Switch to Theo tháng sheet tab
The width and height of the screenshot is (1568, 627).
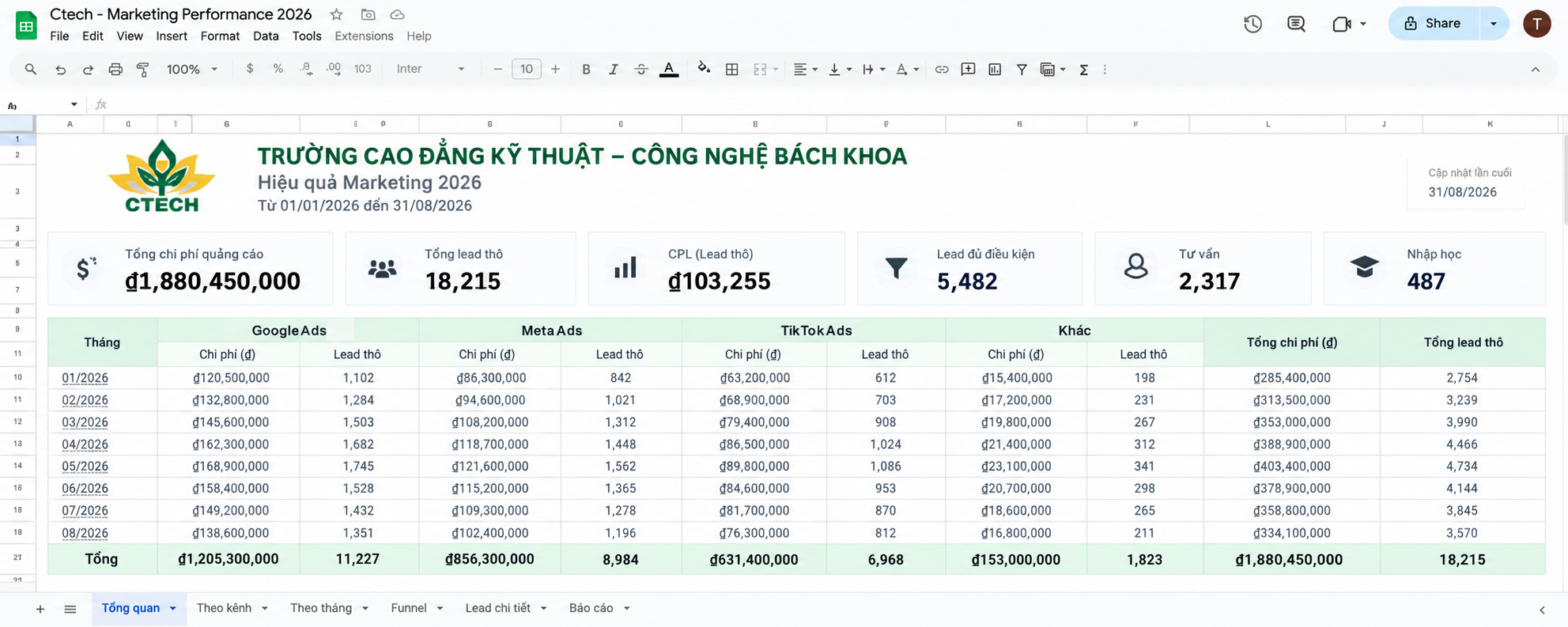(x=320, y=608)
